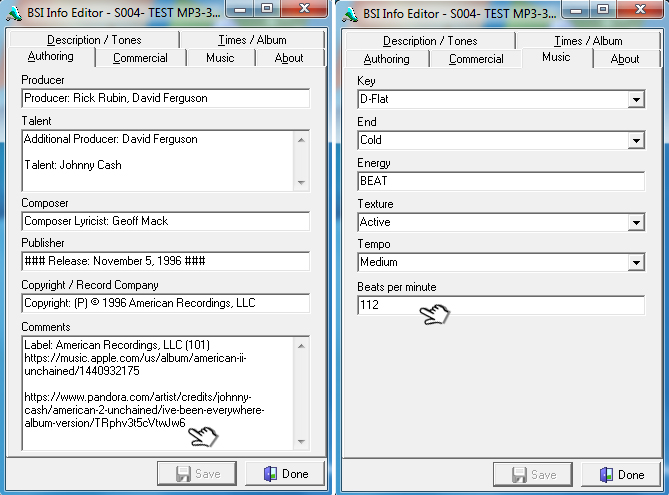Click the D-Flat value in Key combo box
The width and height of the screenshot is (669, 495).
coord(375,99)
